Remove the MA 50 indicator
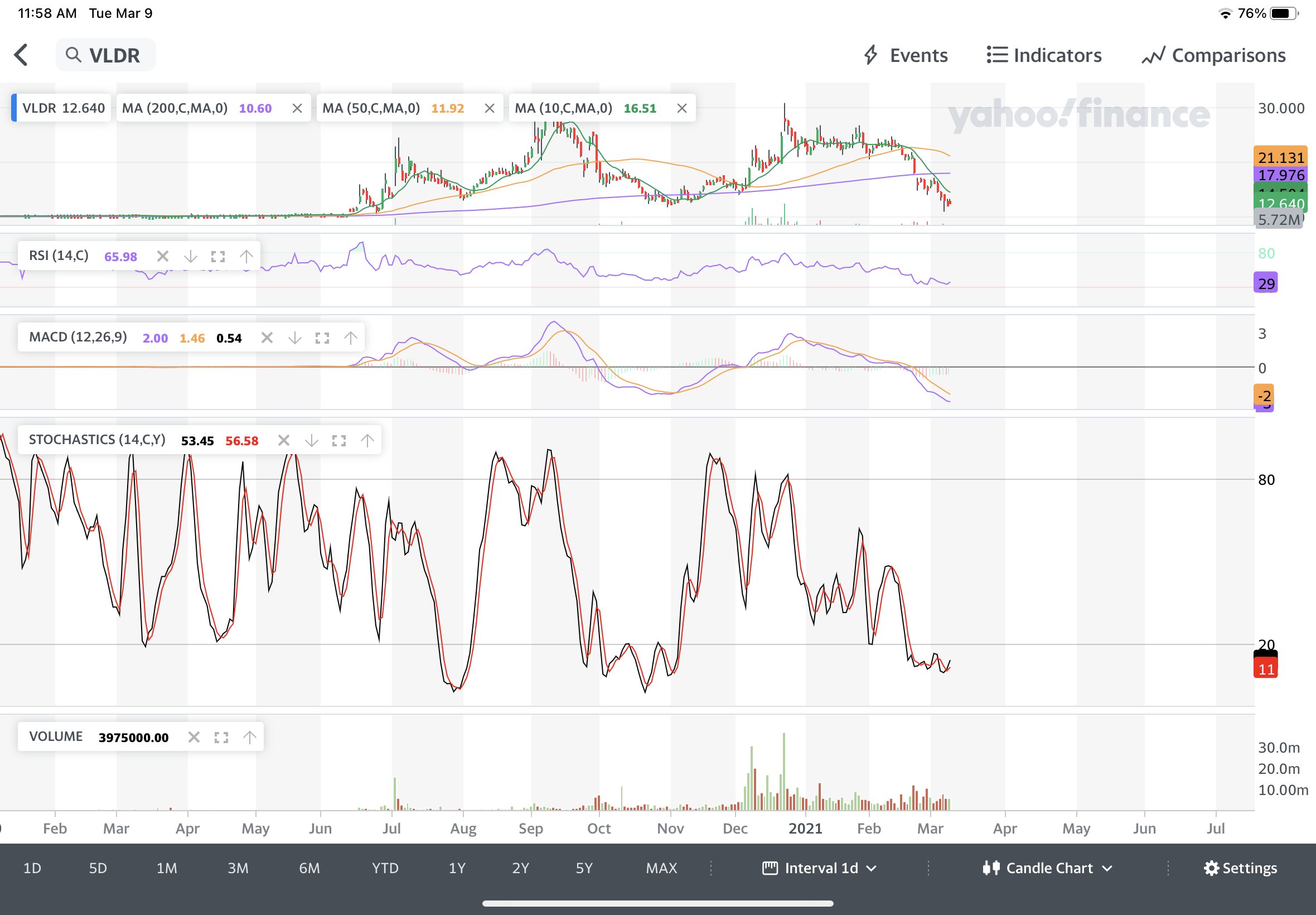This screenshot has height=915, width=1316. click(489, 108)
